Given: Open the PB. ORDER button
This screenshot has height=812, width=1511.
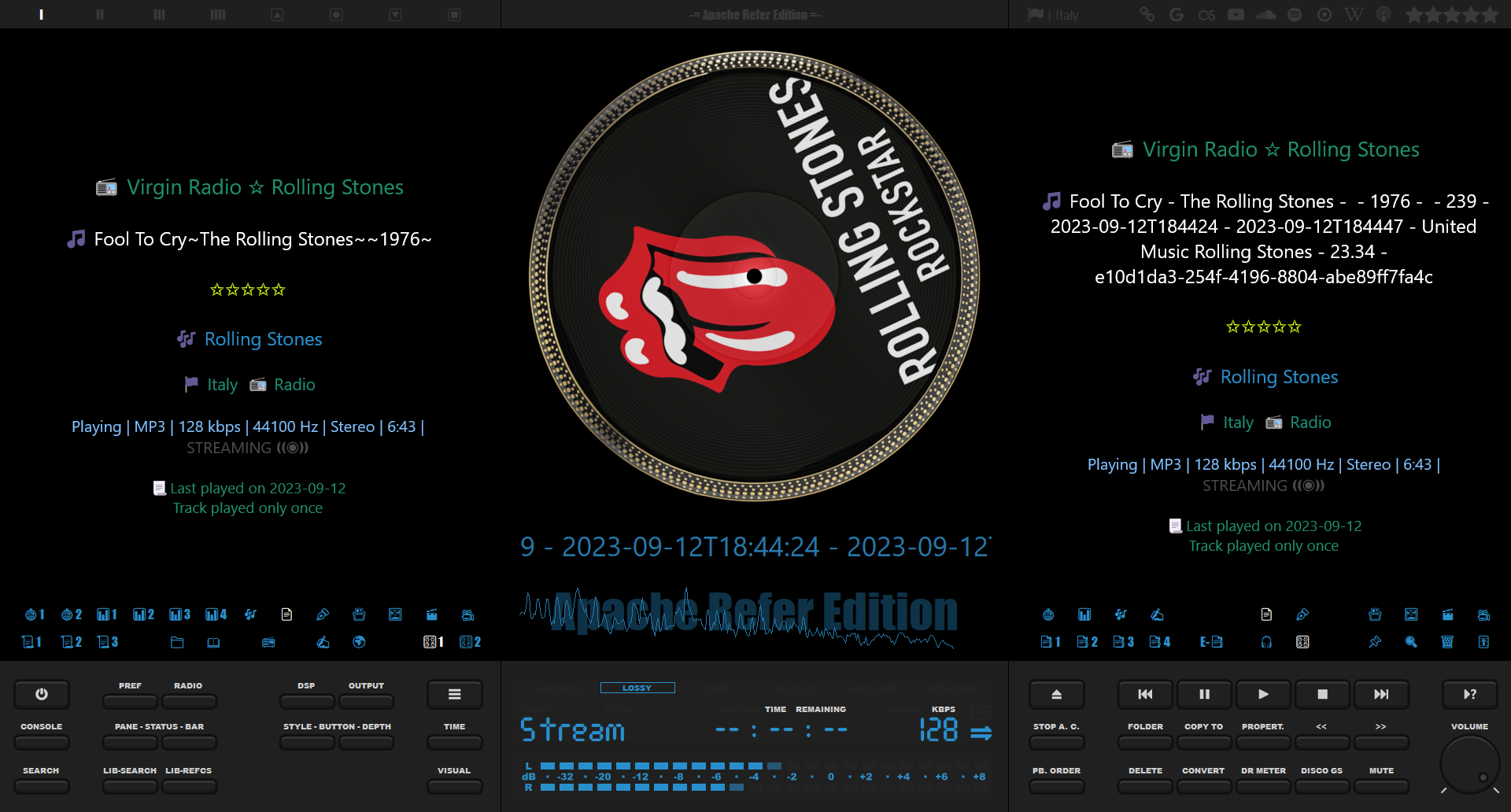Looking at the screenshot, I should [x=1057, y=786].
